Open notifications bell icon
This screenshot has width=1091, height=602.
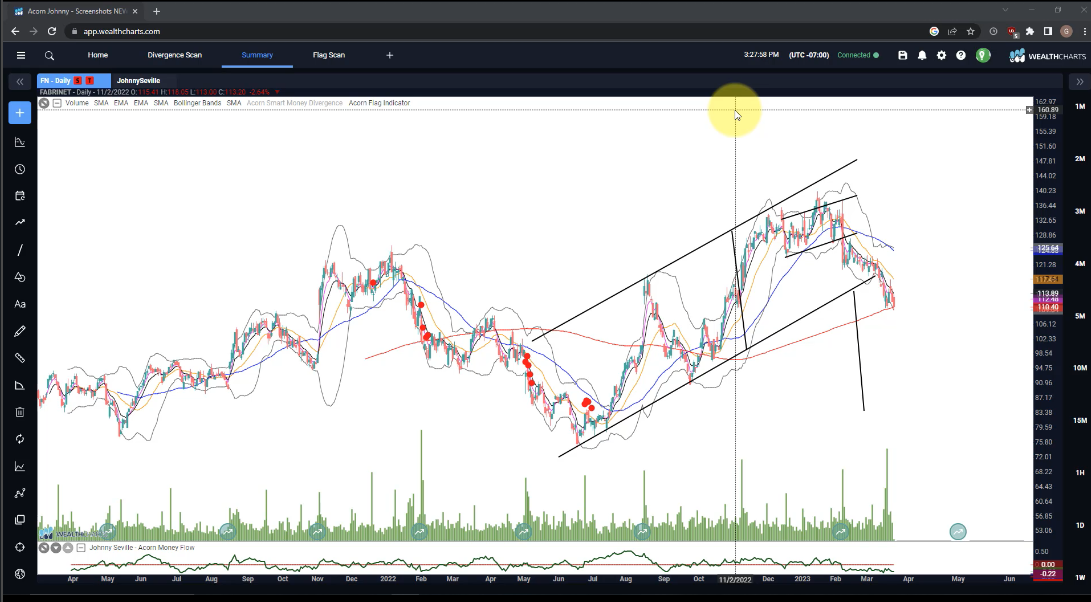922,55
